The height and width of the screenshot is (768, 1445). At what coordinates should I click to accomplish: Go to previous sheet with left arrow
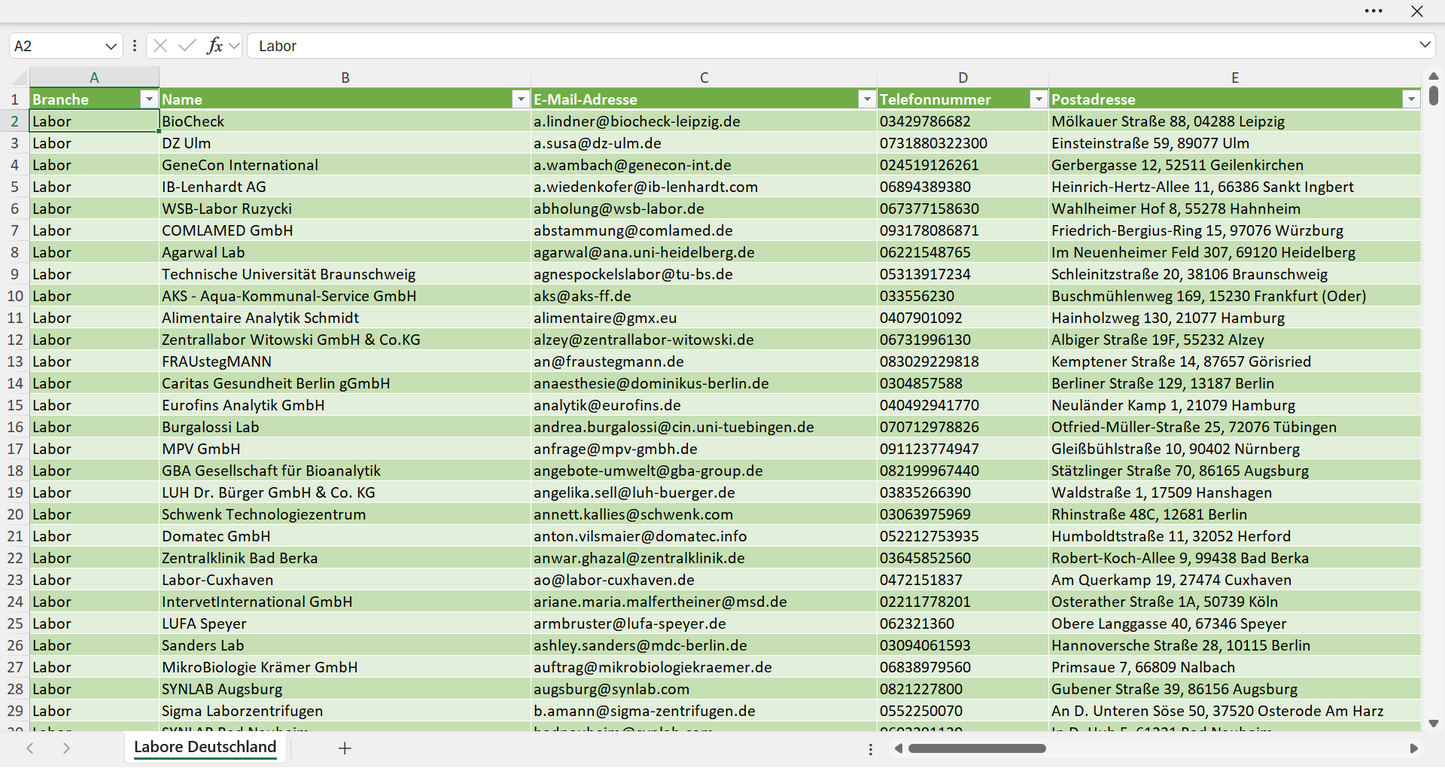pos(30,748)
